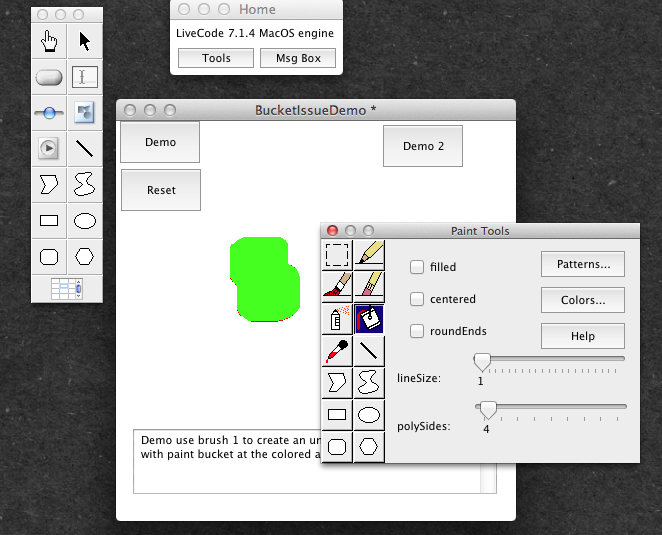This screenshot has height=535, width=662.
Task: Select the pointer arrow edit tool
Action: pyautogui.click(x=85, y=41)
